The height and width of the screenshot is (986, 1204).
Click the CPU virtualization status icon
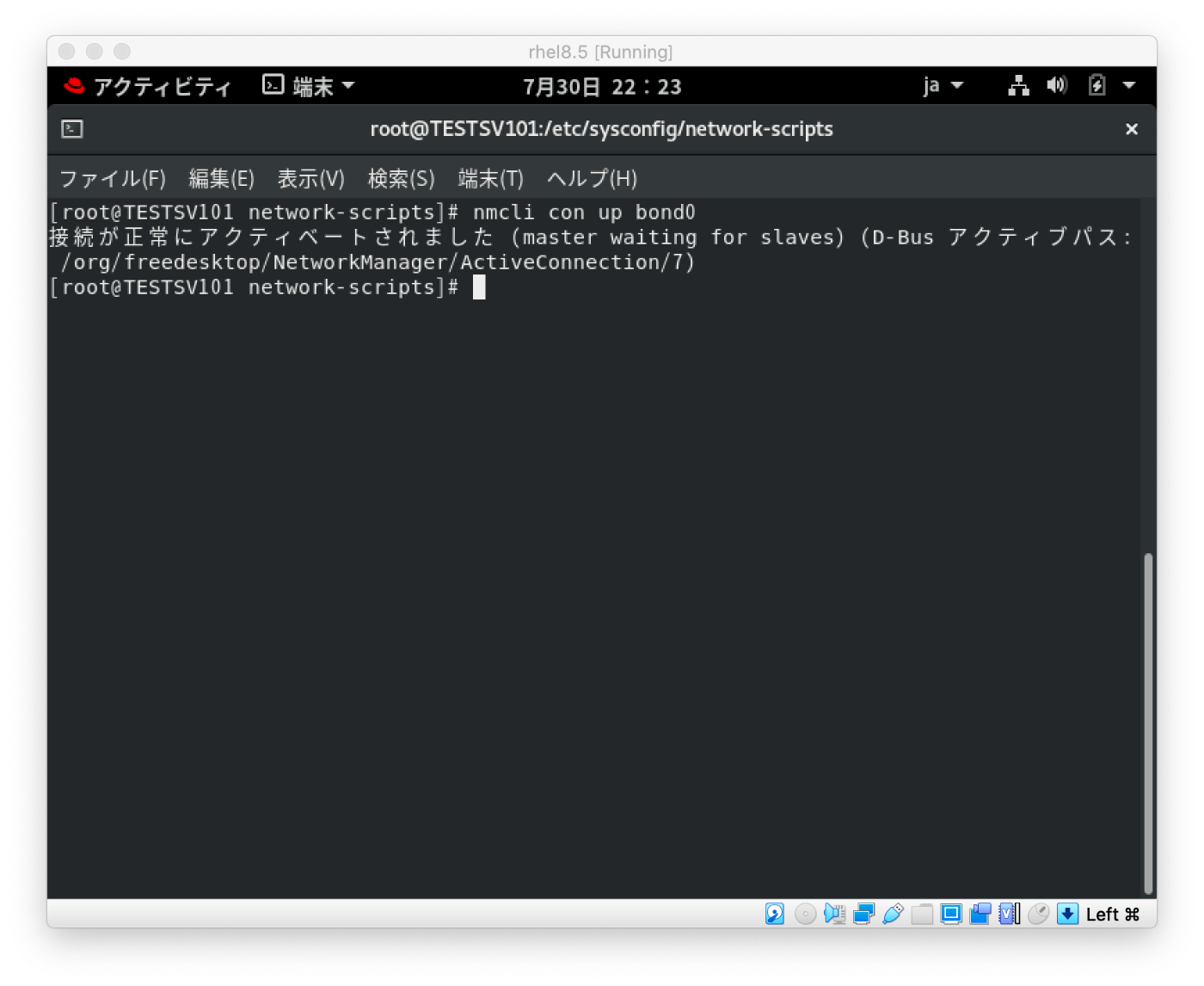click(1010, 914)
